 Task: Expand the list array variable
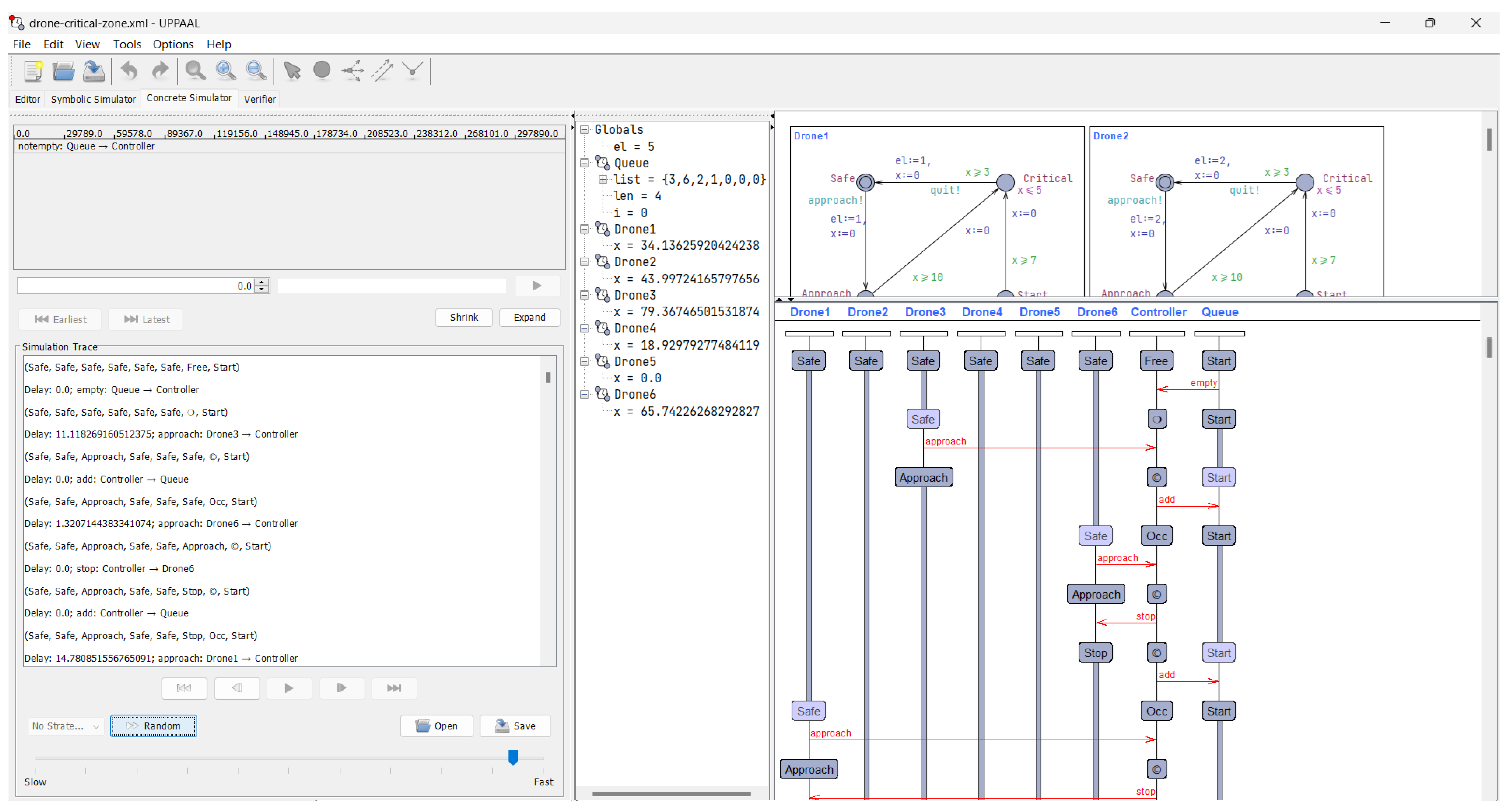[x=603, y=179]
